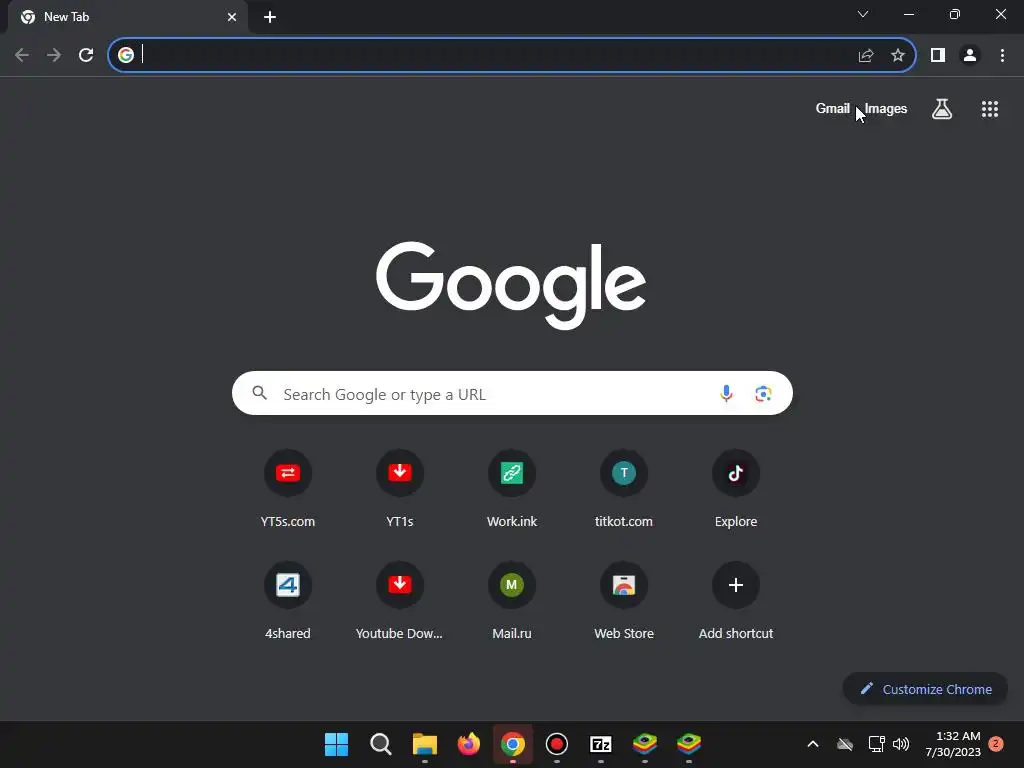The width and height of the screenshot is (1024, 768).
Task: Open the notification badge showing 2
Action: click(996, 743)
